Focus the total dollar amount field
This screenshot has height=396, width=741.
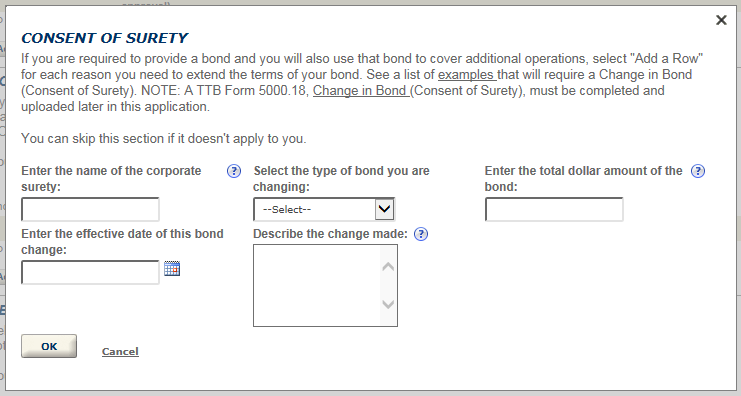(x=554, y=209)
